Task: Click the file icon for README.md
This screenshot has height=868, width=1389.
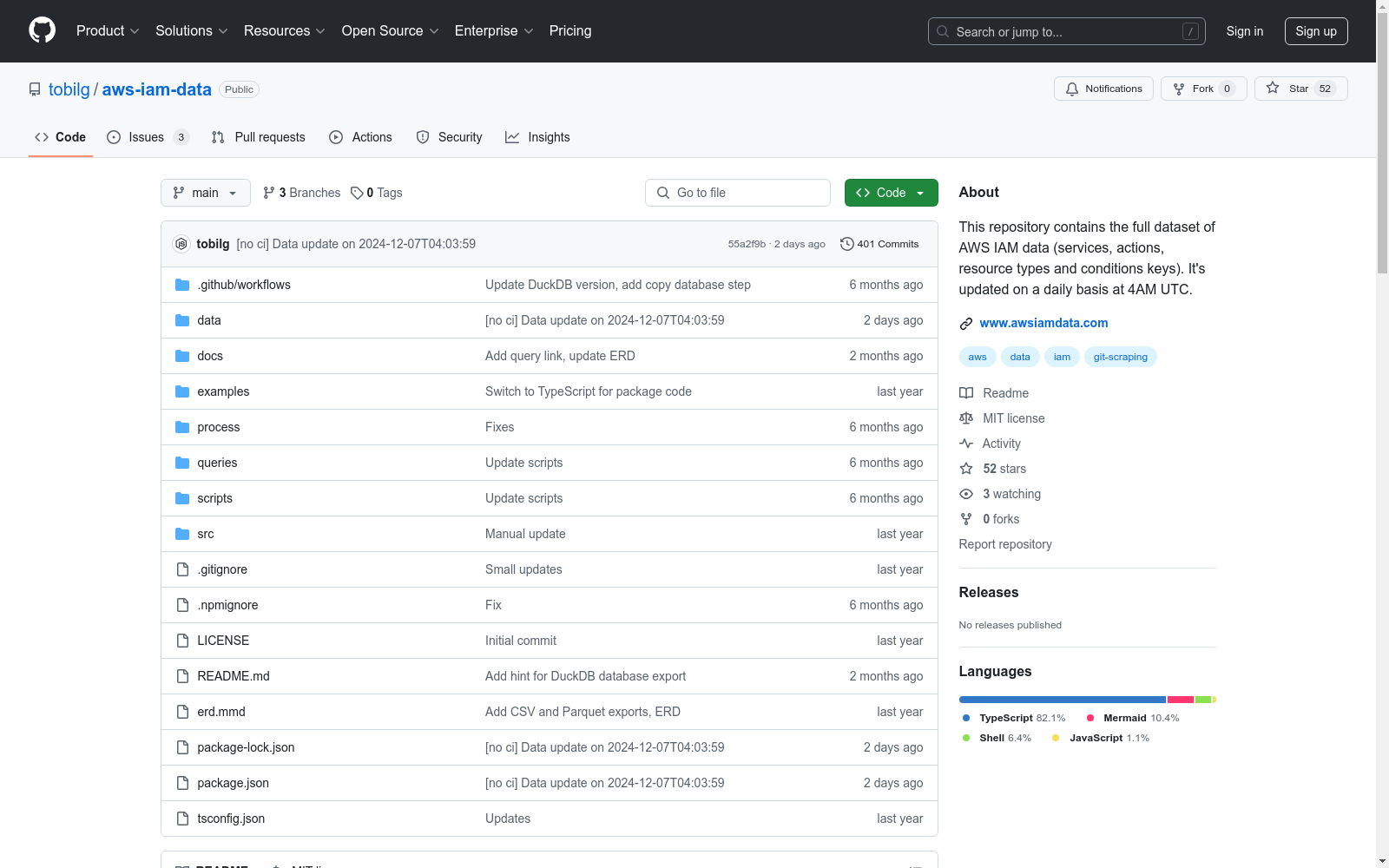Action: (x=182, y=676)
